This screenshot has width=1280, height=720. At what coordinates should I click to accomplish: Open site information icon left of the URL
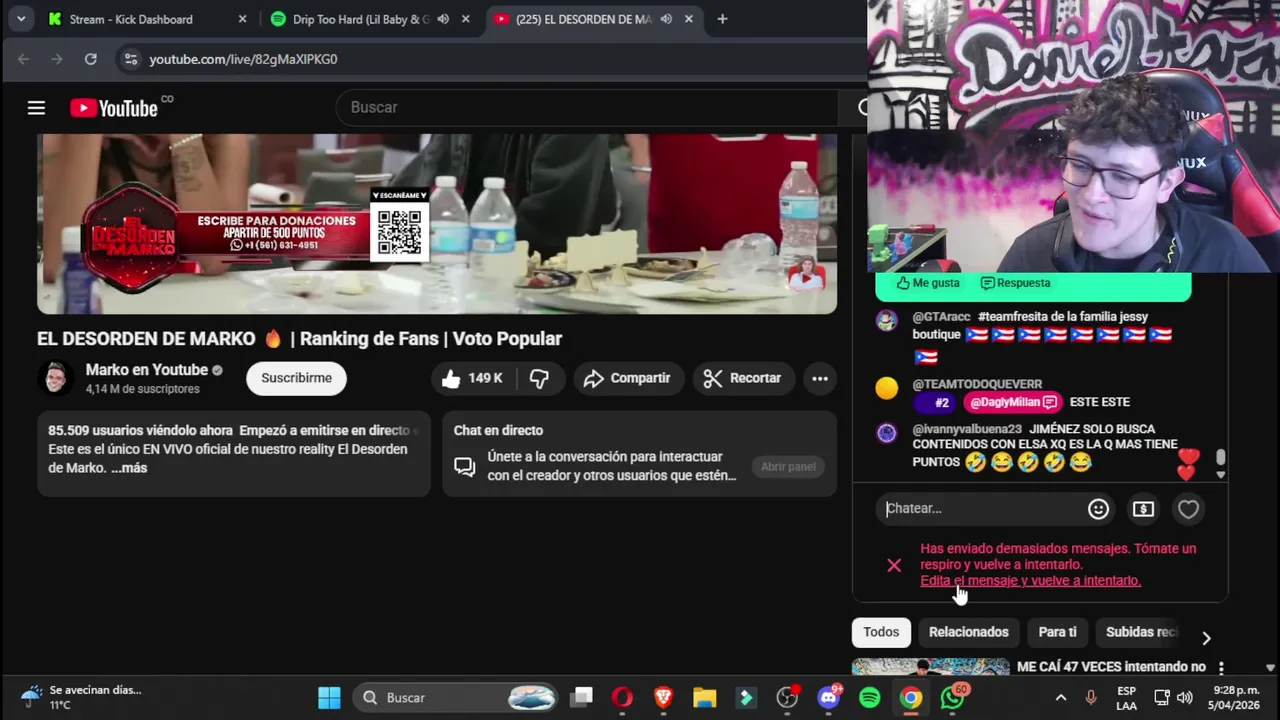point(131,59)
